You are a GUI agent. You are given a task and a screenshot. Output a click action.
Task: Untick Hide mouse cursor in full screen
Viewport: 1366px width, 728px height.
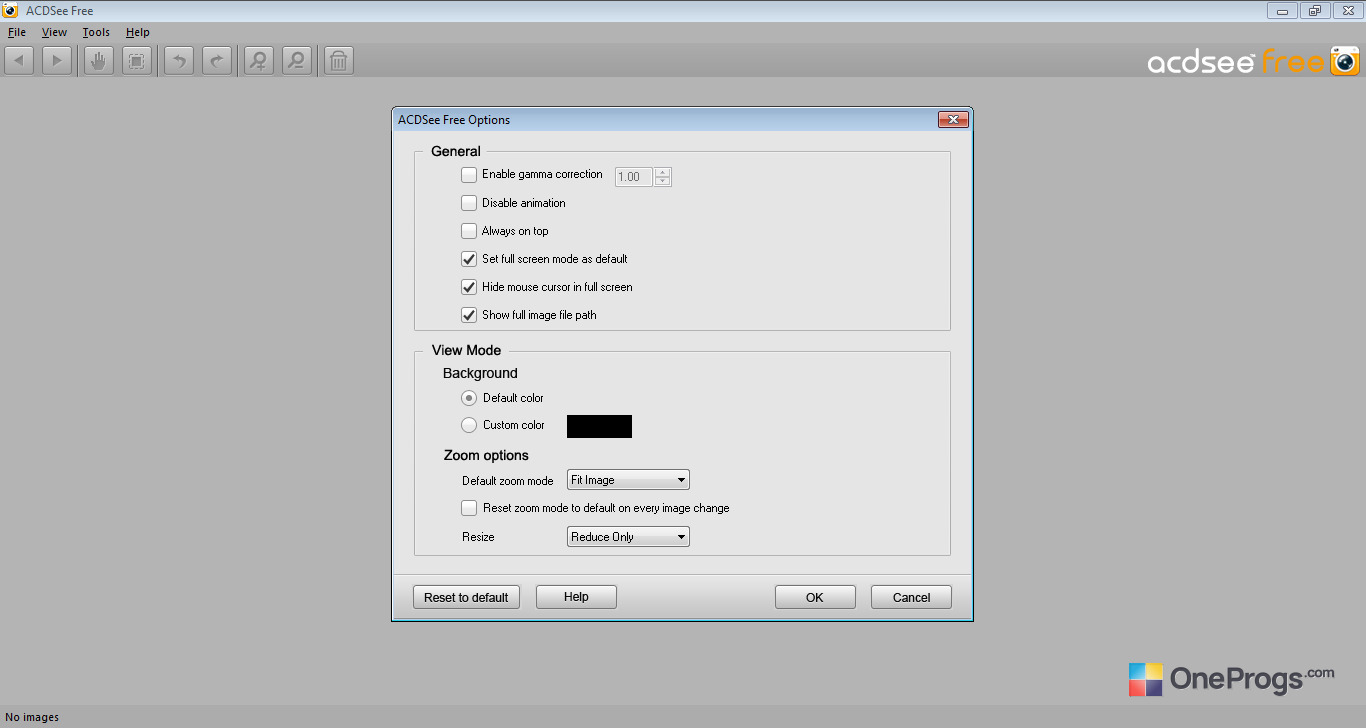[469, 287]
